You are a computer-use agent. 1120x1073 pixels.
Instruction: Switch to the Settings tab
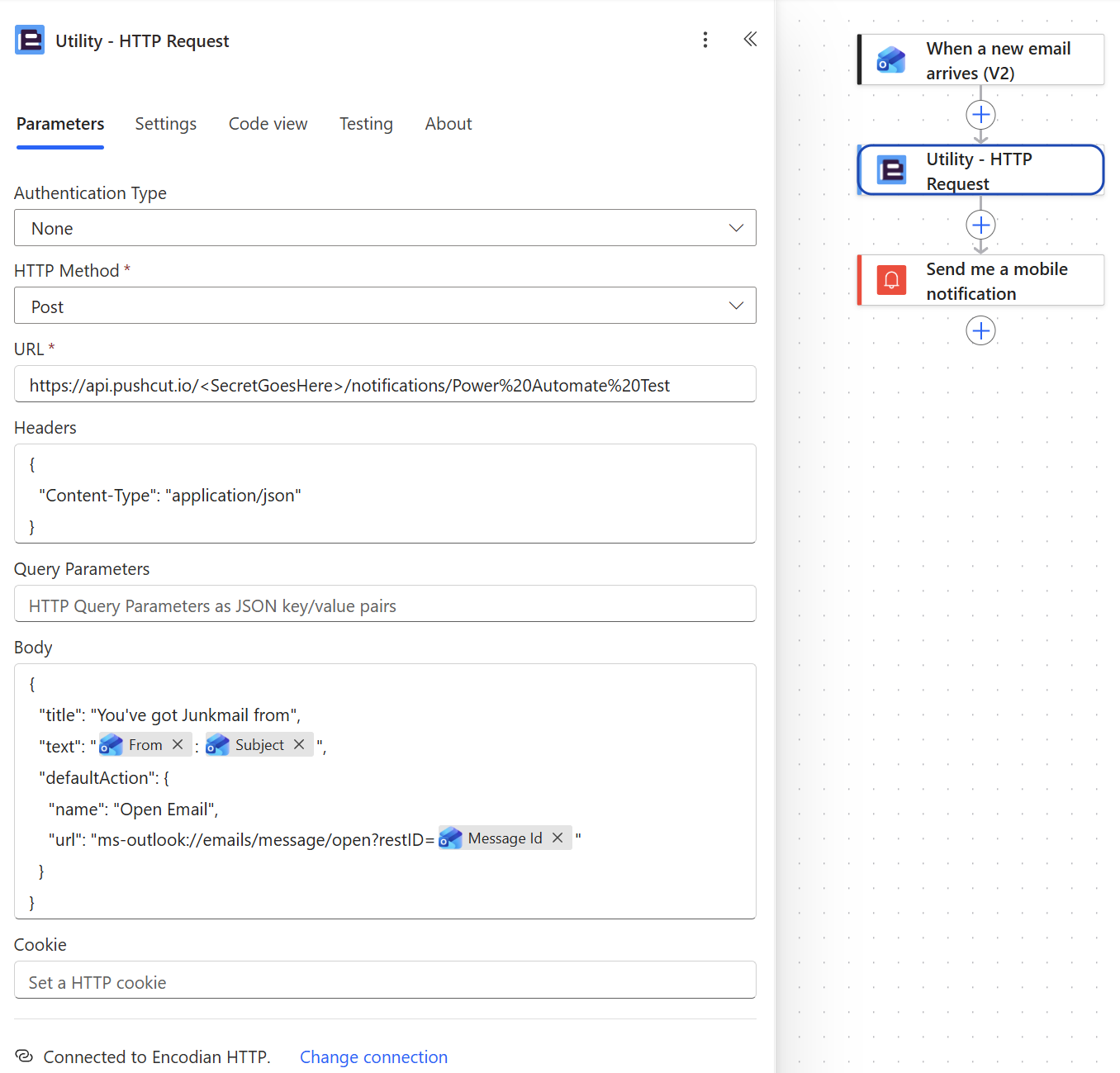click(x=166, y=124)
